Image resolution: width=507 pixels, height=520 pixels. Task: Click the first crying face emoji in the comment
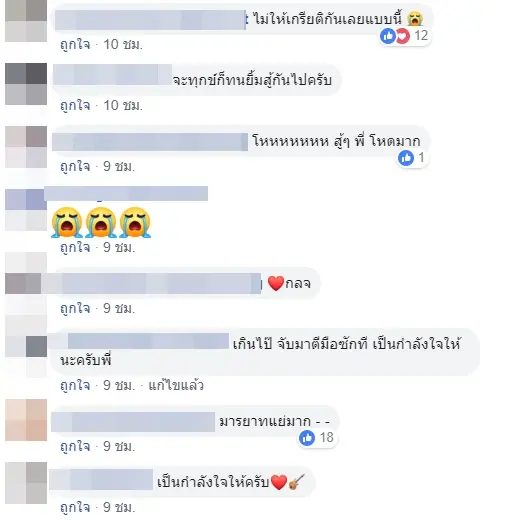67,222
